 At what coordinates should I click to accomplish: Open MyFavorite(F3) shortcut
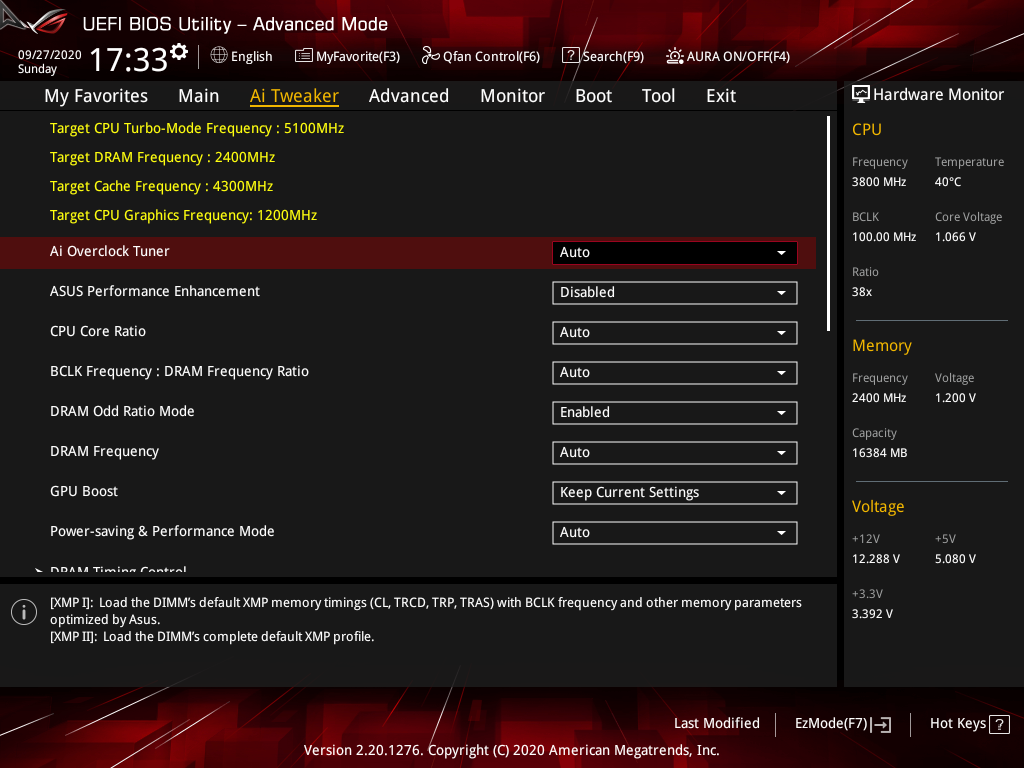coord(347,56)
